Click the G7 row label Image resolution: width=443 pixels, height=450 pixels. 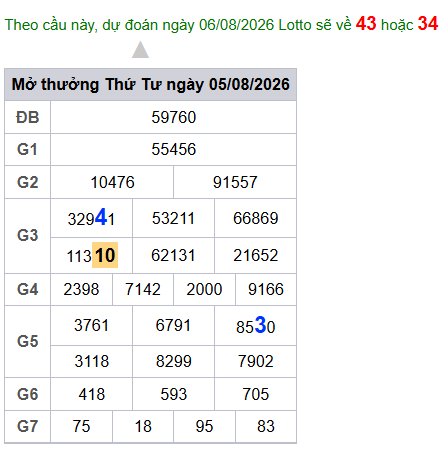click(x=28, y=426)
